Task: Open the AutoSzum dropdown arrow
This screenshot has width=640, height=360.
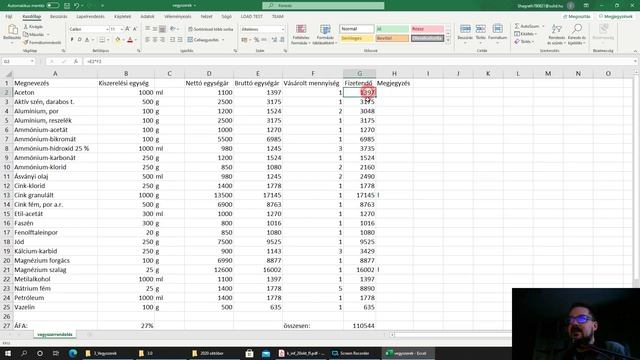Action: pos(543,26)
